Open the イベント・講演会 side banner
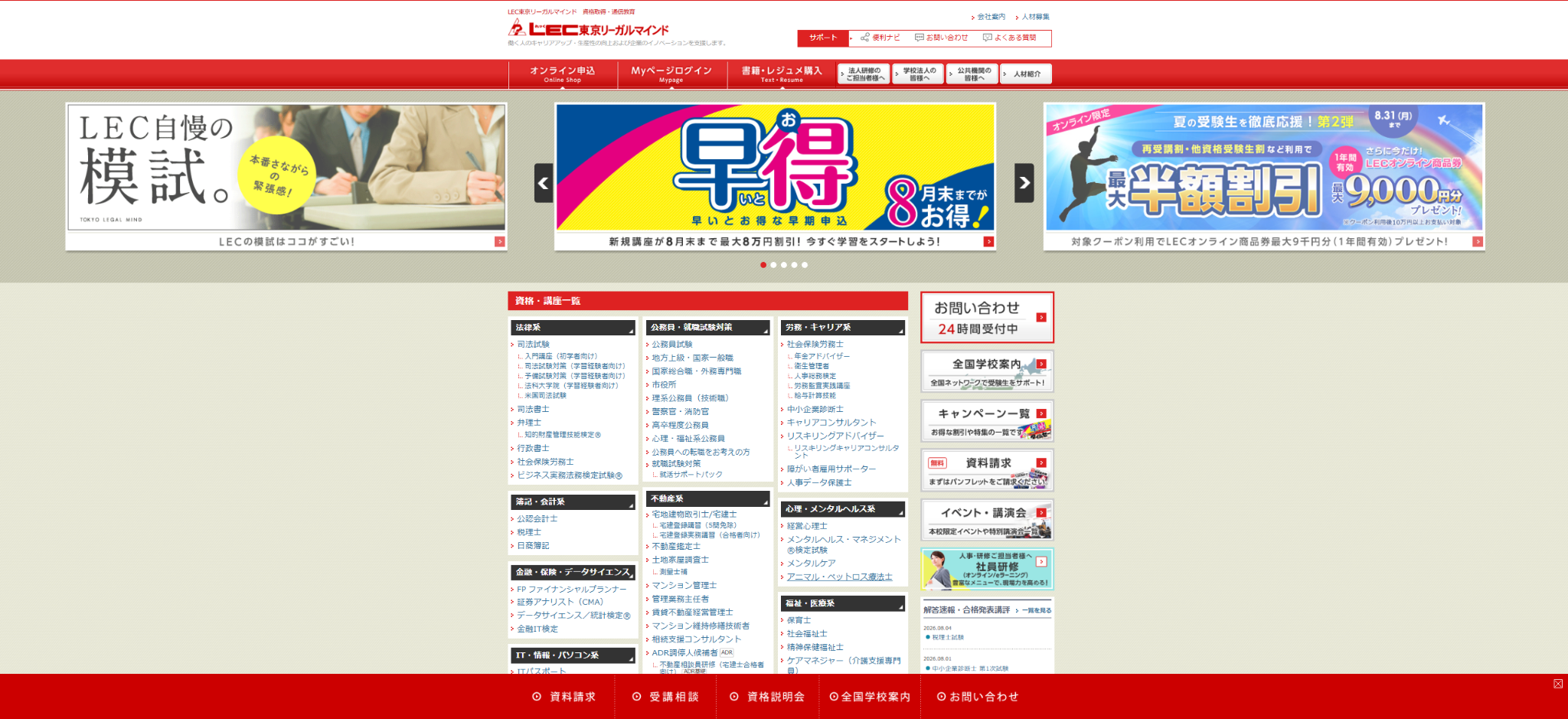Image resolution: width=1568 pixels, height=719 pixels. tap(987, 520)
